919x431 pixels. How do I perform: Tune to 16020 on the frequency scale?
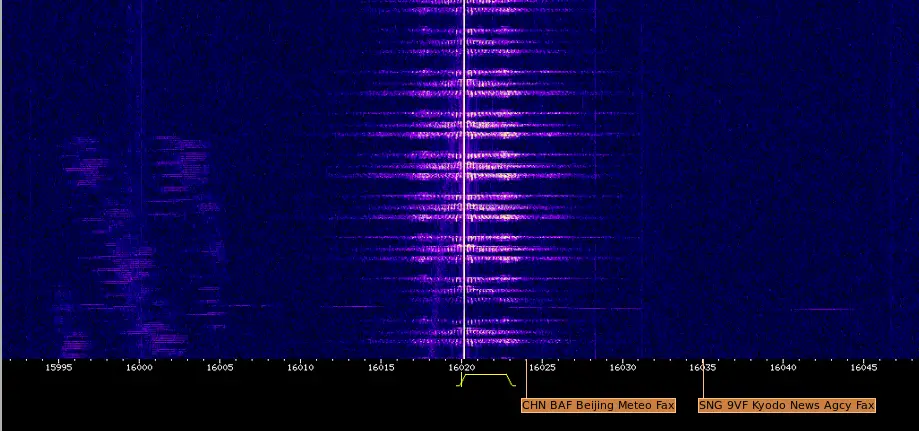tap(461, 368)
